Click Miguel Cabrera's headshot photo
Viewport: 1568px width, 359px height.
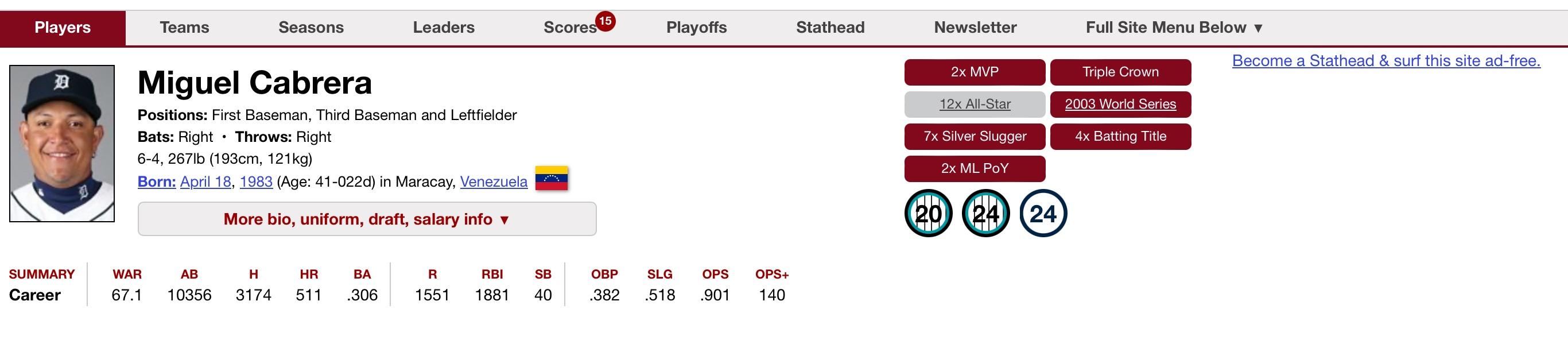pos(62,143)
